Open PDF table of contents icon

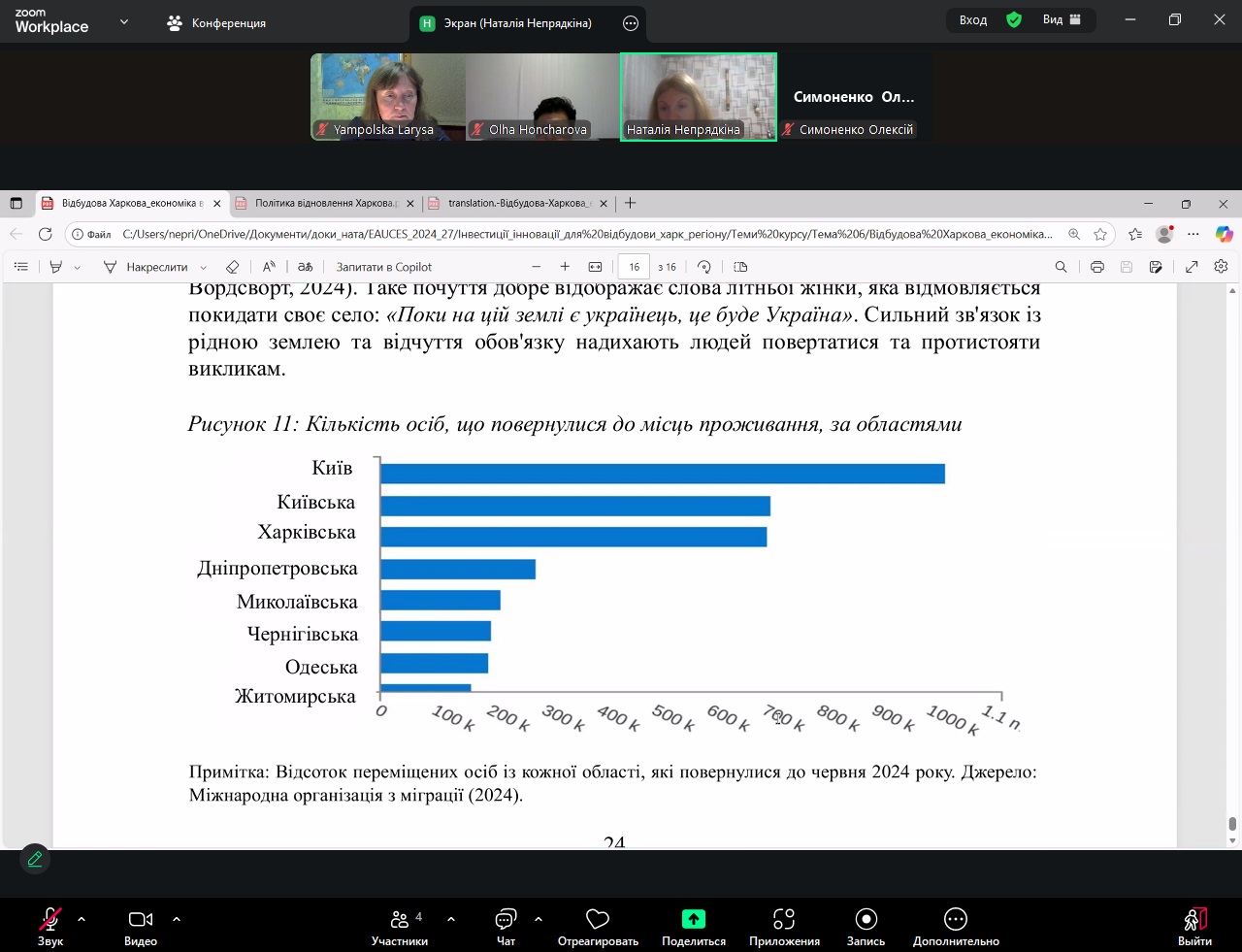[x=21, y=267]
